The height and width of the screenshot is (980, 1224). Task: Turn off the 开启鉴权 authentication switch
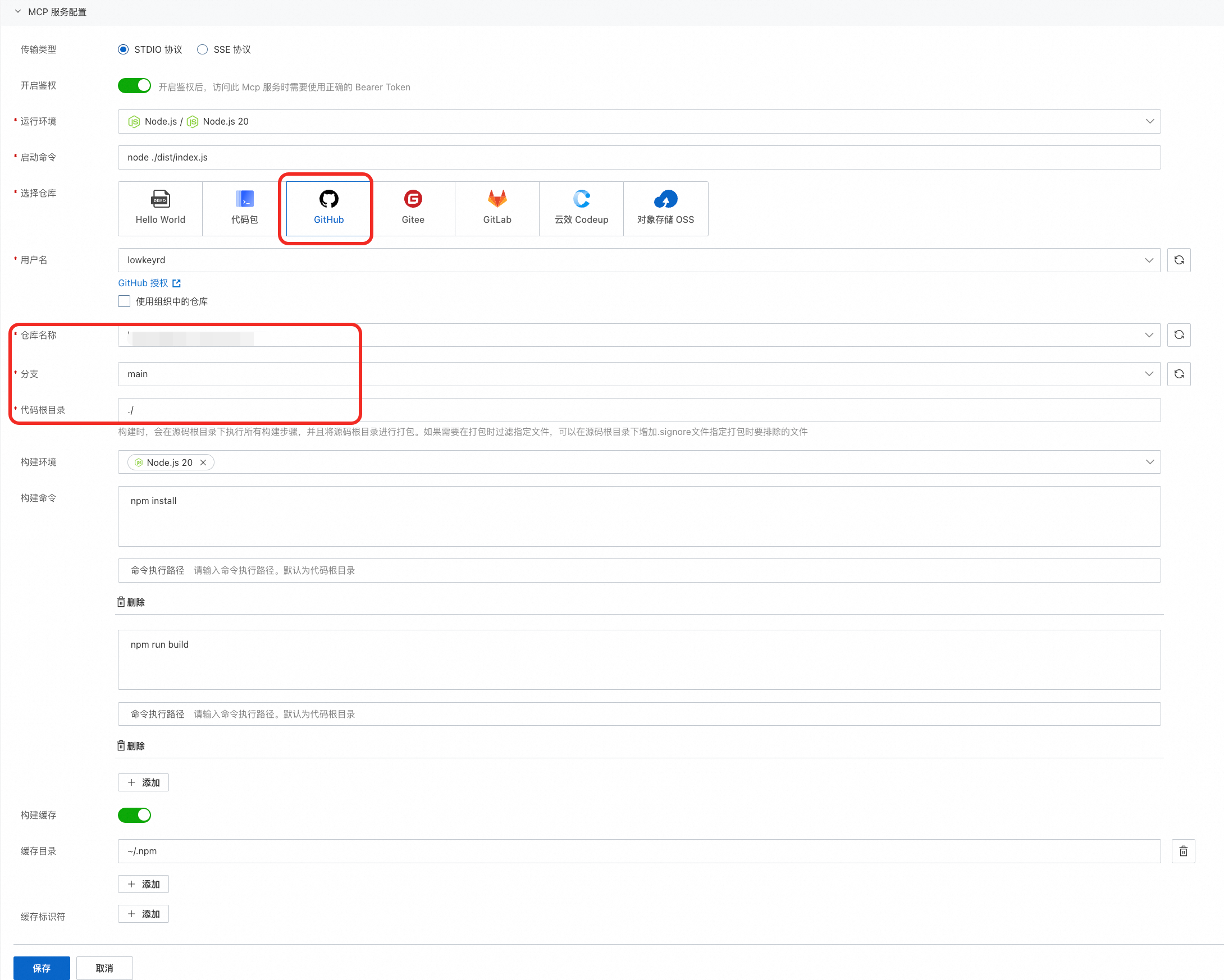tap(135, 86)
